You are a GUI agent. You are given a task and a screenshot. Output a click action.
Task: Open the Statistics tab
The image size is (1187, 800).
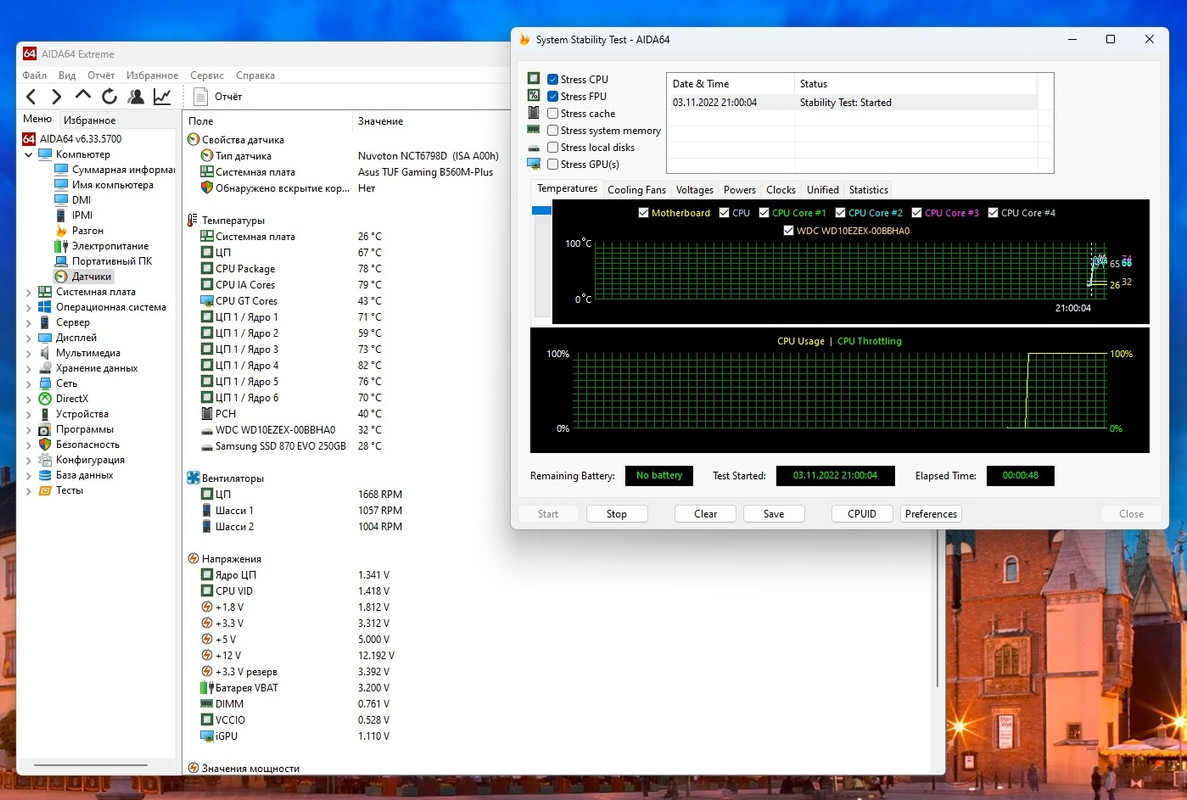(868, 190)
